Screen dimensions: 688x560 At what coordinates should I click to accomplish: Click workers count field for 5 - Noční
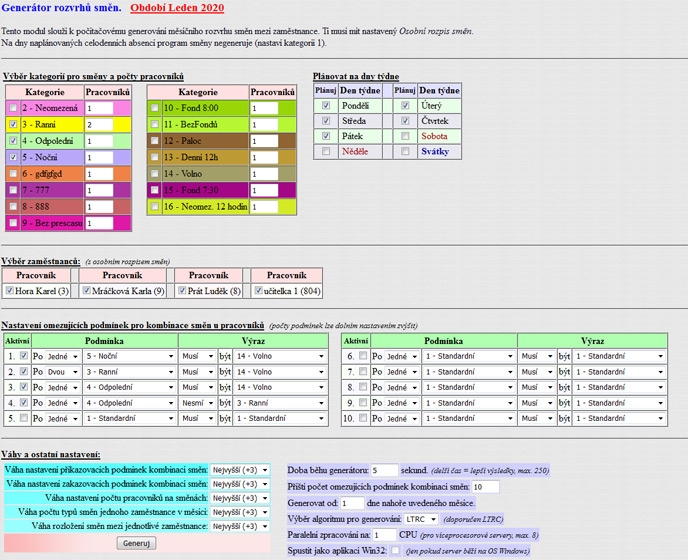click(x=99, y=158)
